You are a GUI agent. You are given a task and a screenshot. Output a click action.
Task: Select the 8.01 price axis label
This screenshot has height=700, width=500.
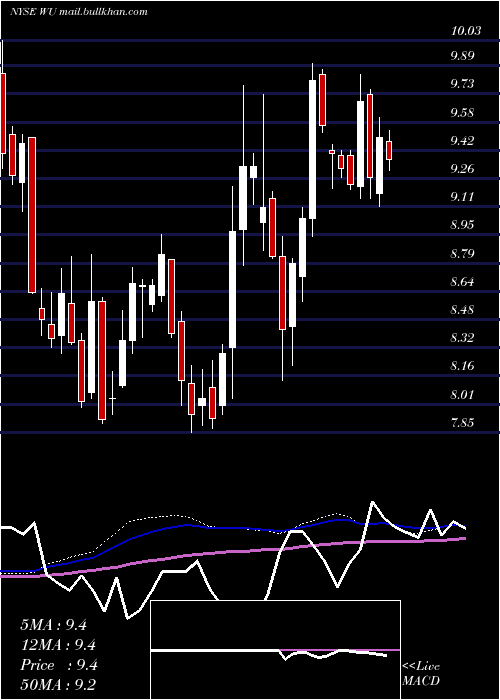pos(462,395)
